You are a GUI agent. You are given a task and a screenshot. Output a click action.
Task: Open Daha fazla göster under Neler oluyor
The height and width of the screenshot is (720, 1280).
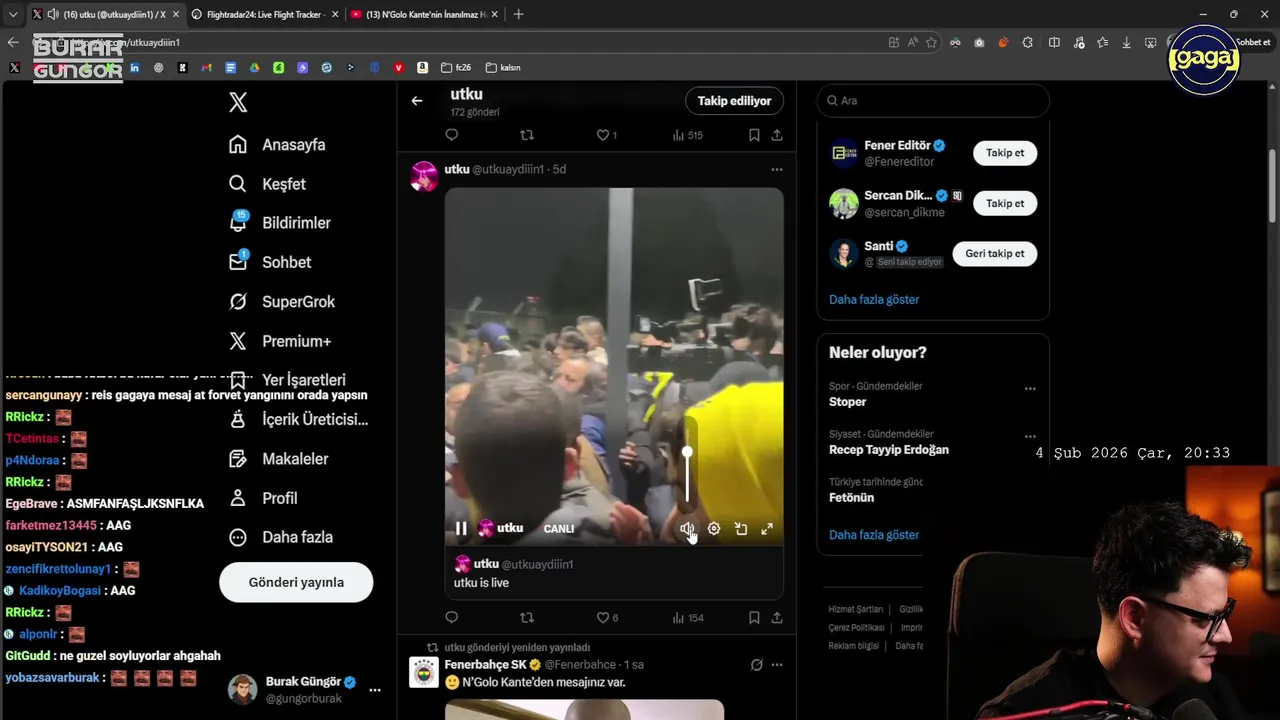(874, 535)
